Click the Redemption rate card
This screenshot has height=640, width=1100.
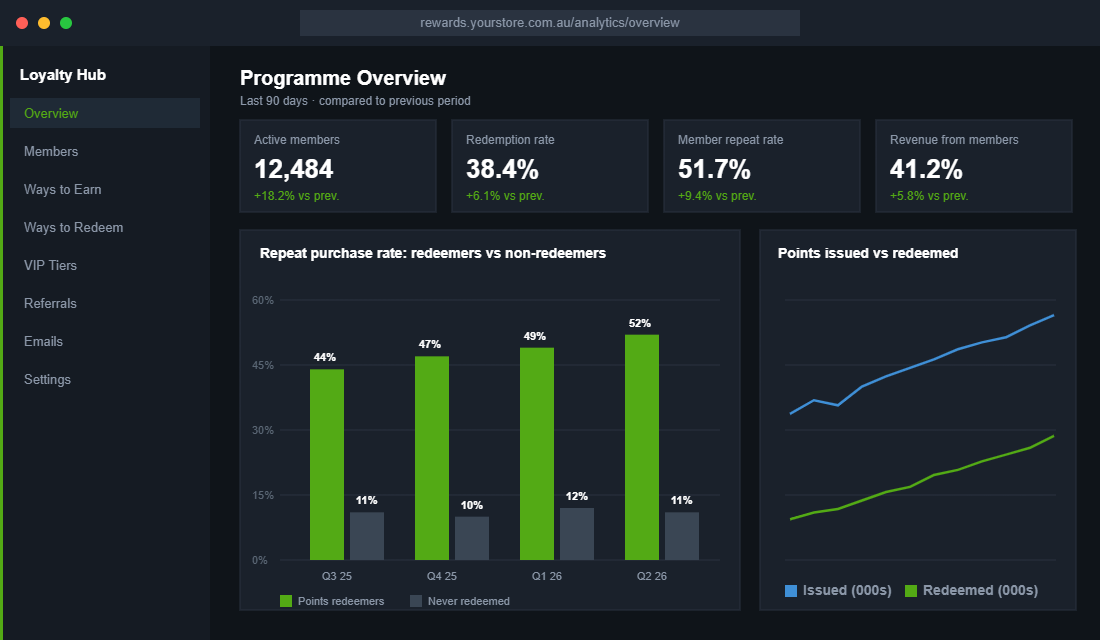[549, 166]
